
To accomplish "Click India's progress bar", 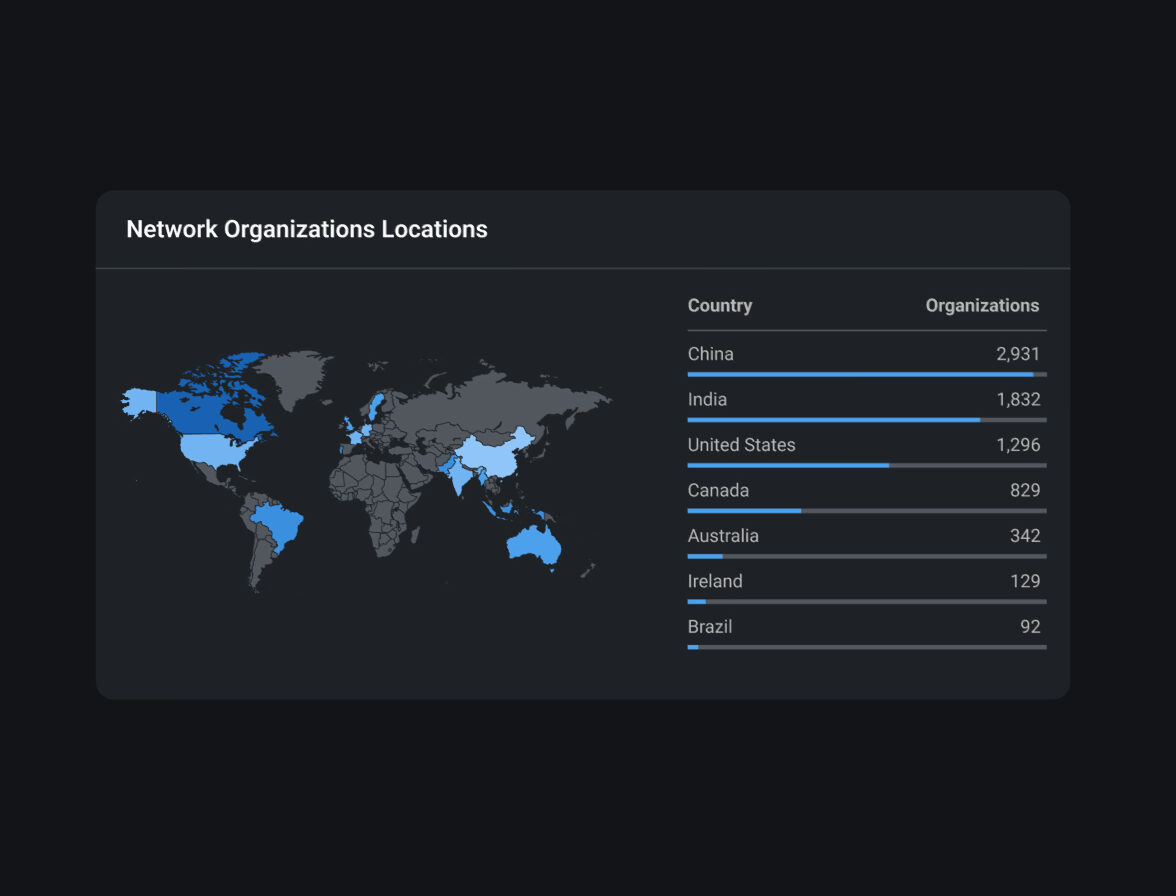I will click(x=866, y=420).
